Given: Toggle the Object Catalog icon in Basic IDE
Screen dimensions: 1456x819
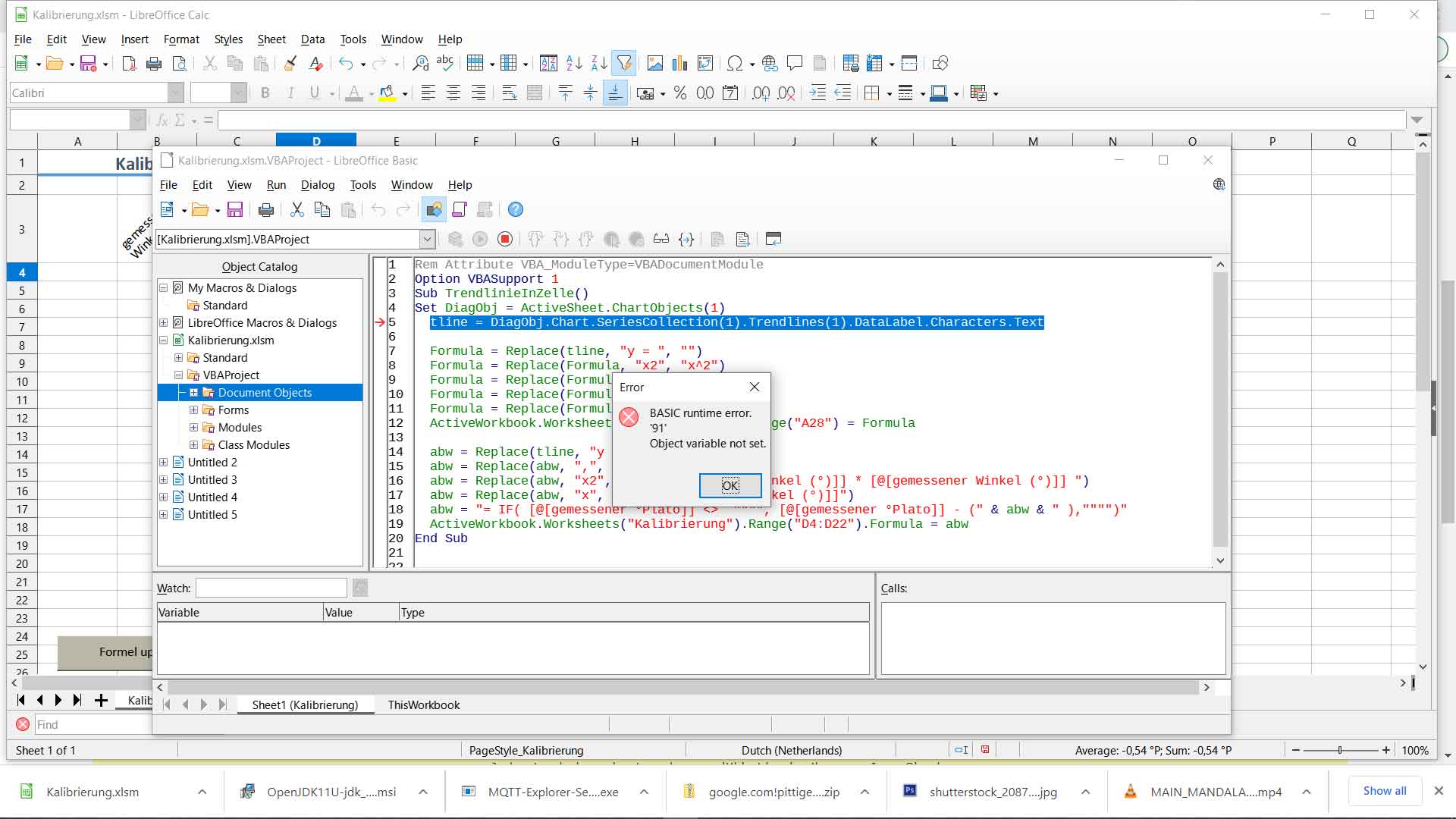Looking at the screenshot, I should [434, 210].
